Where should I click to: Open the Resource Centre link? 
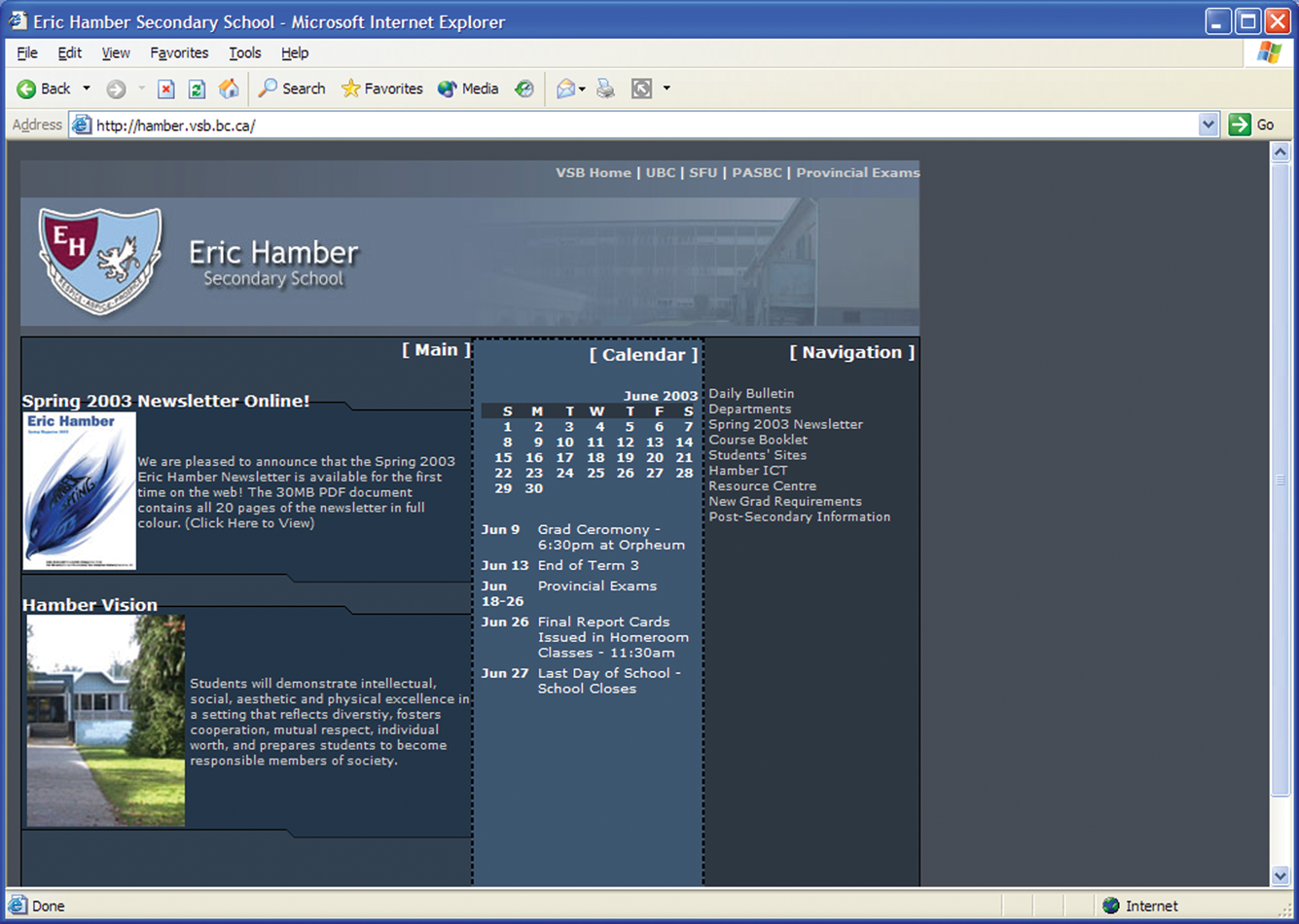click(763, 486)
